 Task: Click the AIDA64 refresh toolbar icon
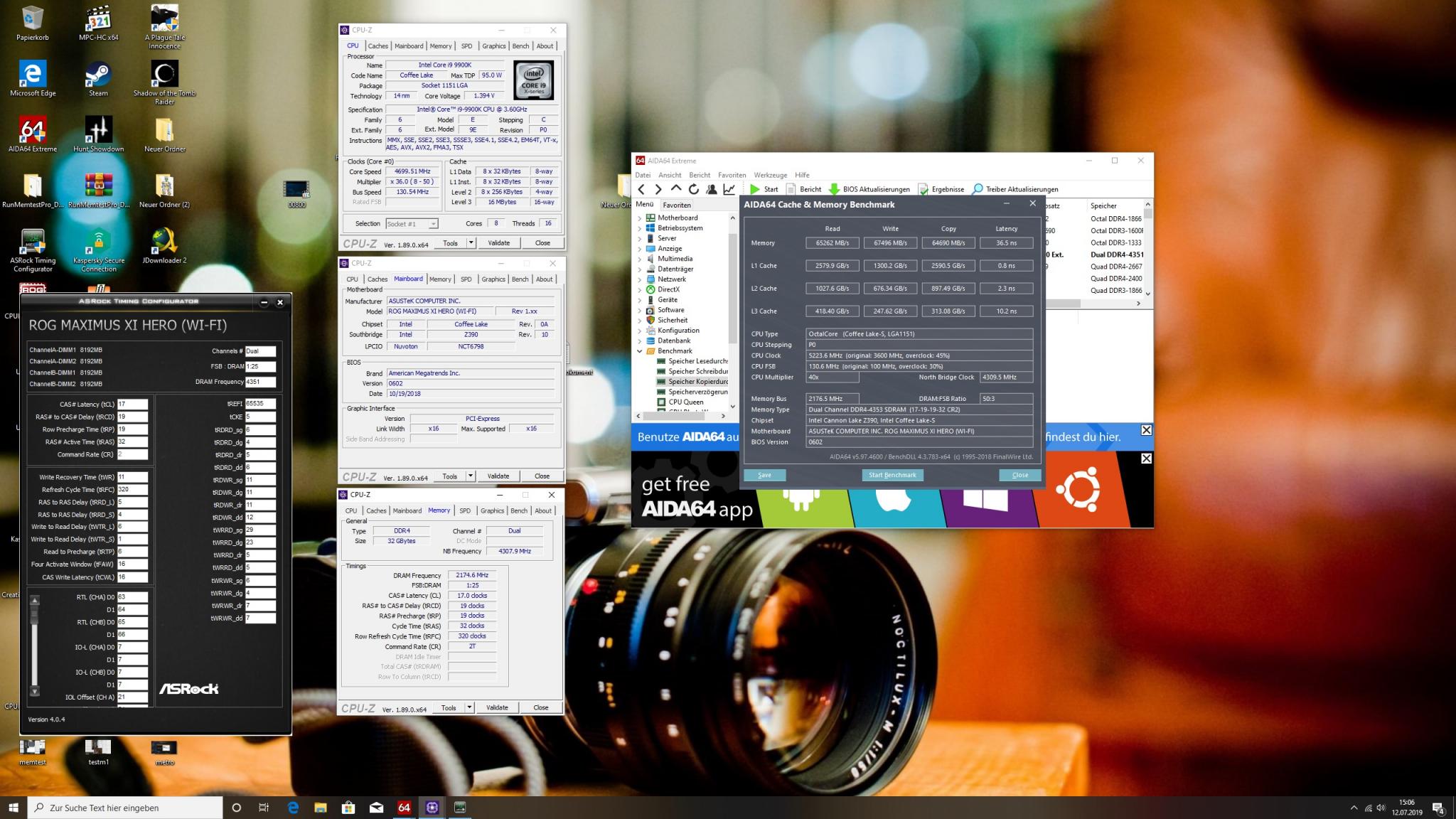[693, 189]
